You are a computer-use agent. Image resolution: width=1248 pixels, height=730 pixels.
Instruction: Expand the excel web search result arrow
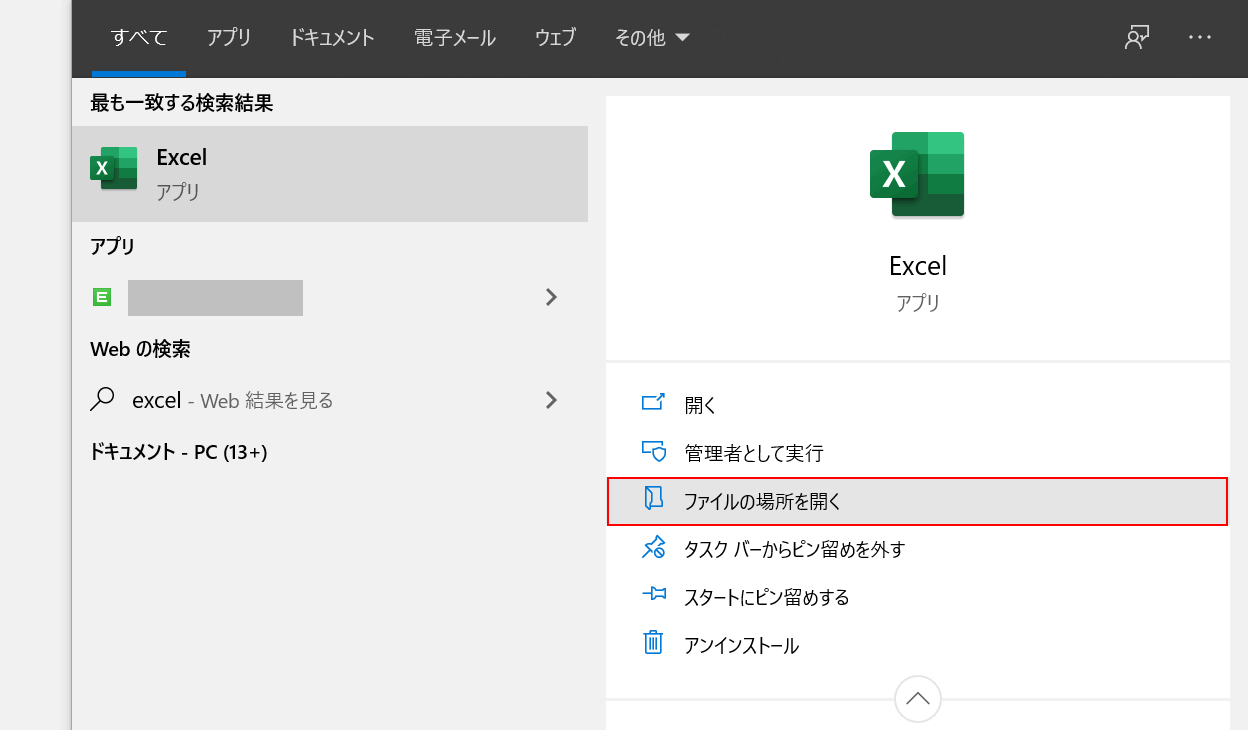tap(551, 399)
